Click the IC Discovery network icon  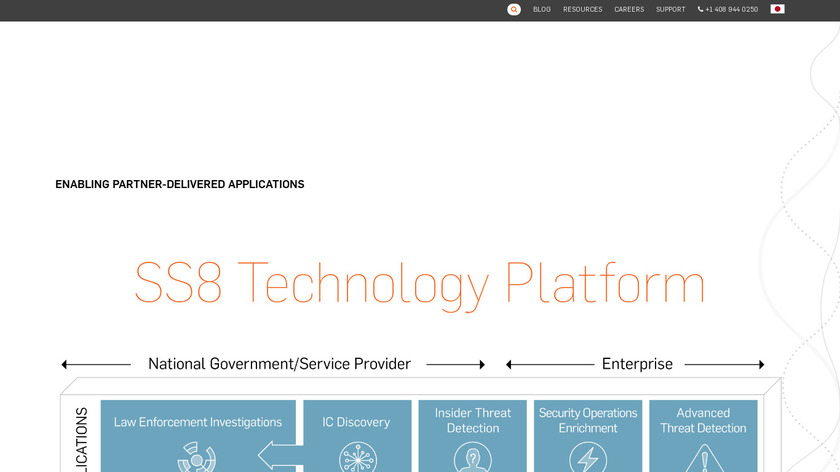point(358,457)
